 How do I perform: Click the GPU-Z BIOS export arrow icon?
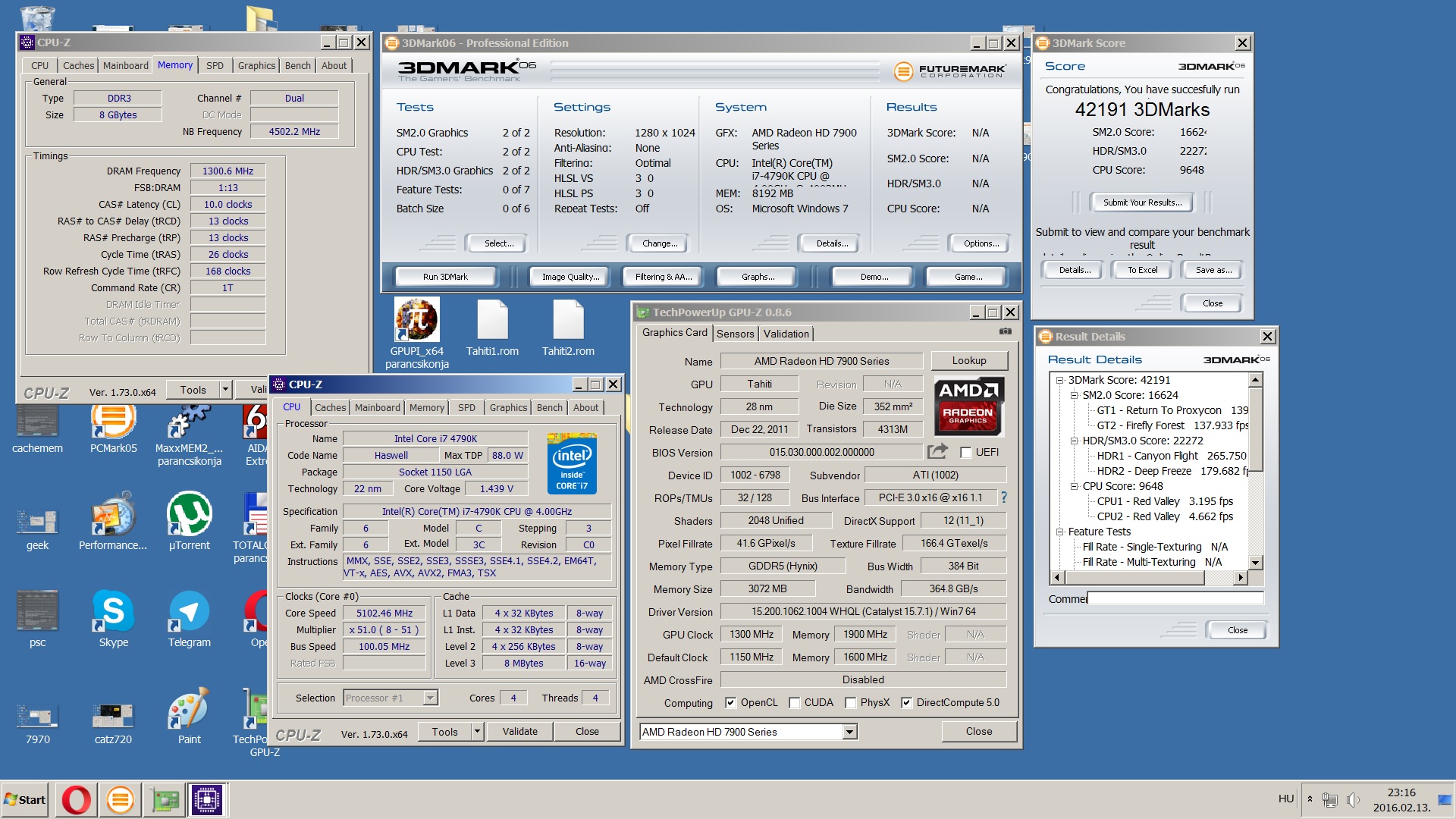pyautogui.click(x=937, y=451)
